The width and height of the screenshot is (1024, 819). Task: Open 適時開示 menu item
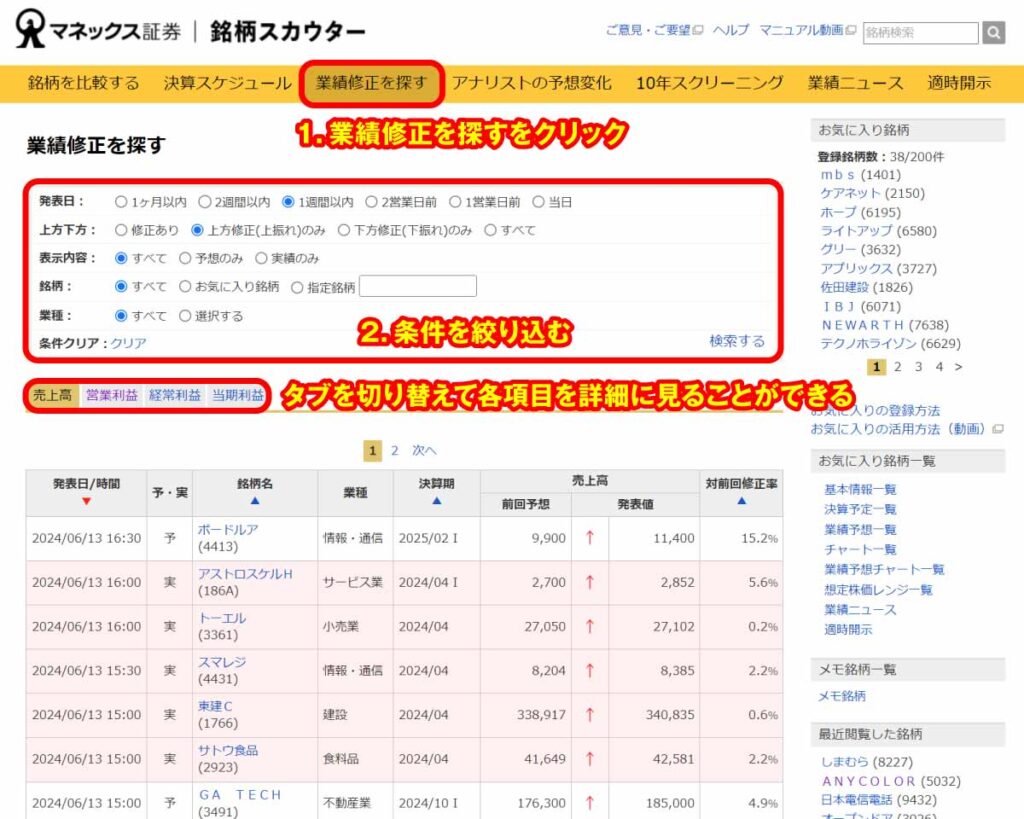pos(959,83)
